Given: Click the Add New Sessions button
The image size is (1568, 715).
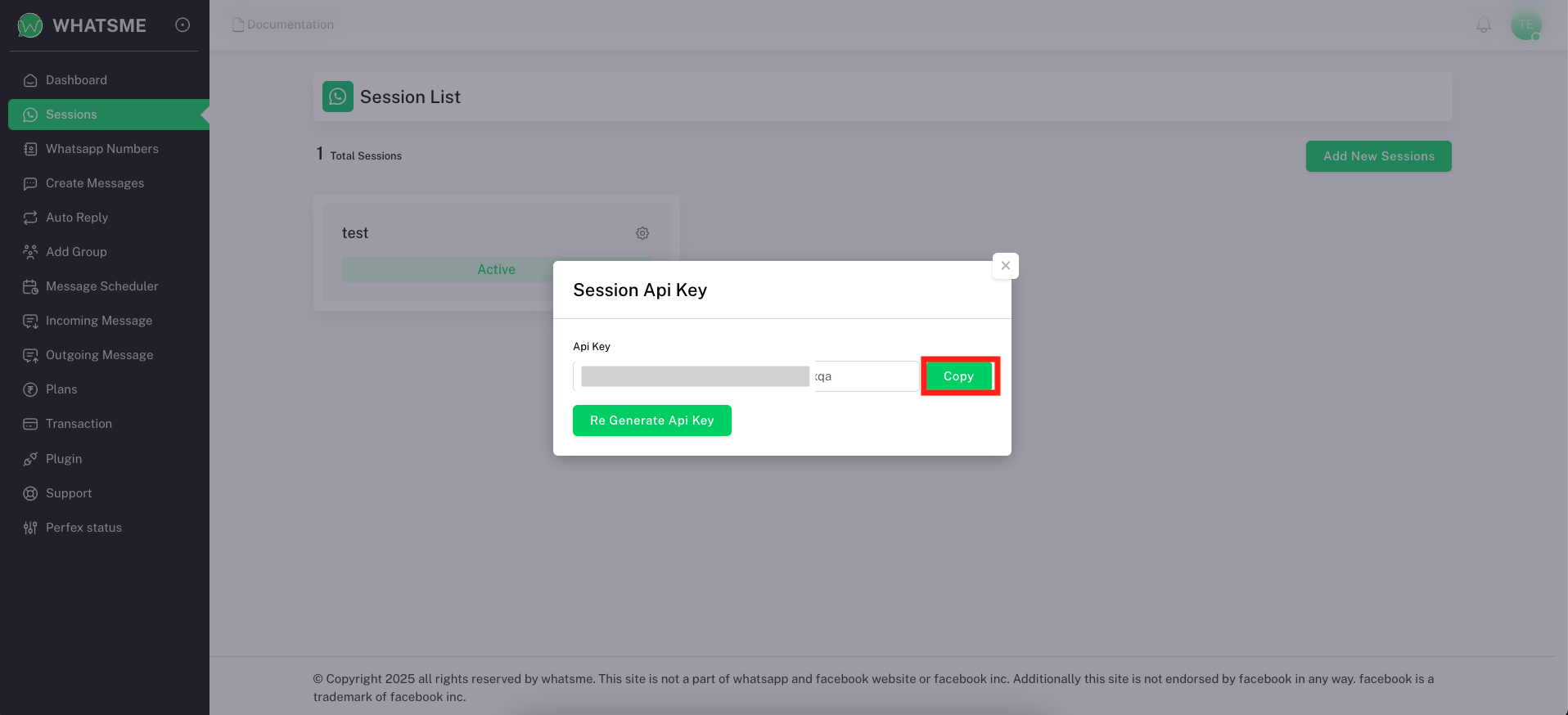Looking at the screenshot, I should (x=1378, y=155).
